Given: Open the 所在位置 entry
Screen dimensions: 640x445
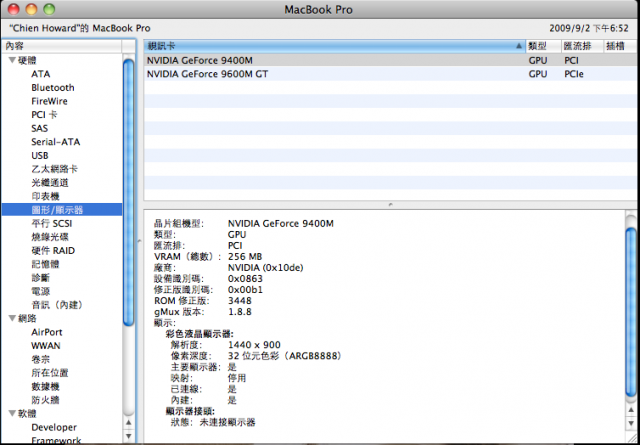Looking at the screenshot, I should [x=50, y=373].
